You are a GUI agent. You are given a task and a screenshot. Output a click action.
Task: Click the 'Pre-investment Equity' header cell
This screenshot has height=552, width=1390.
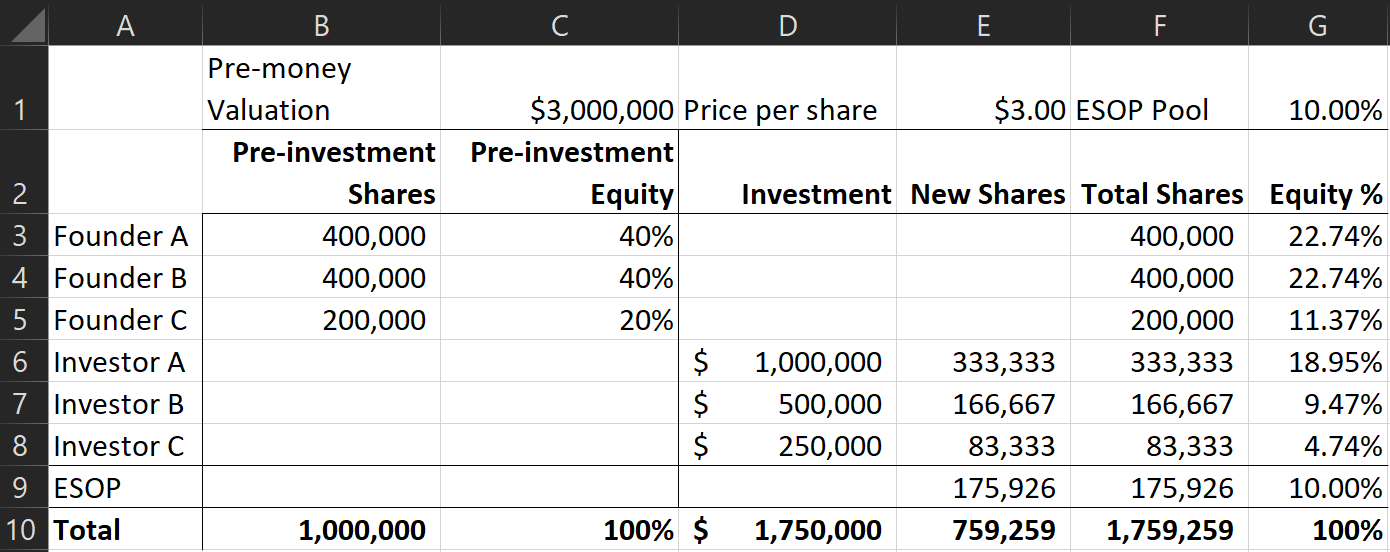559,172
